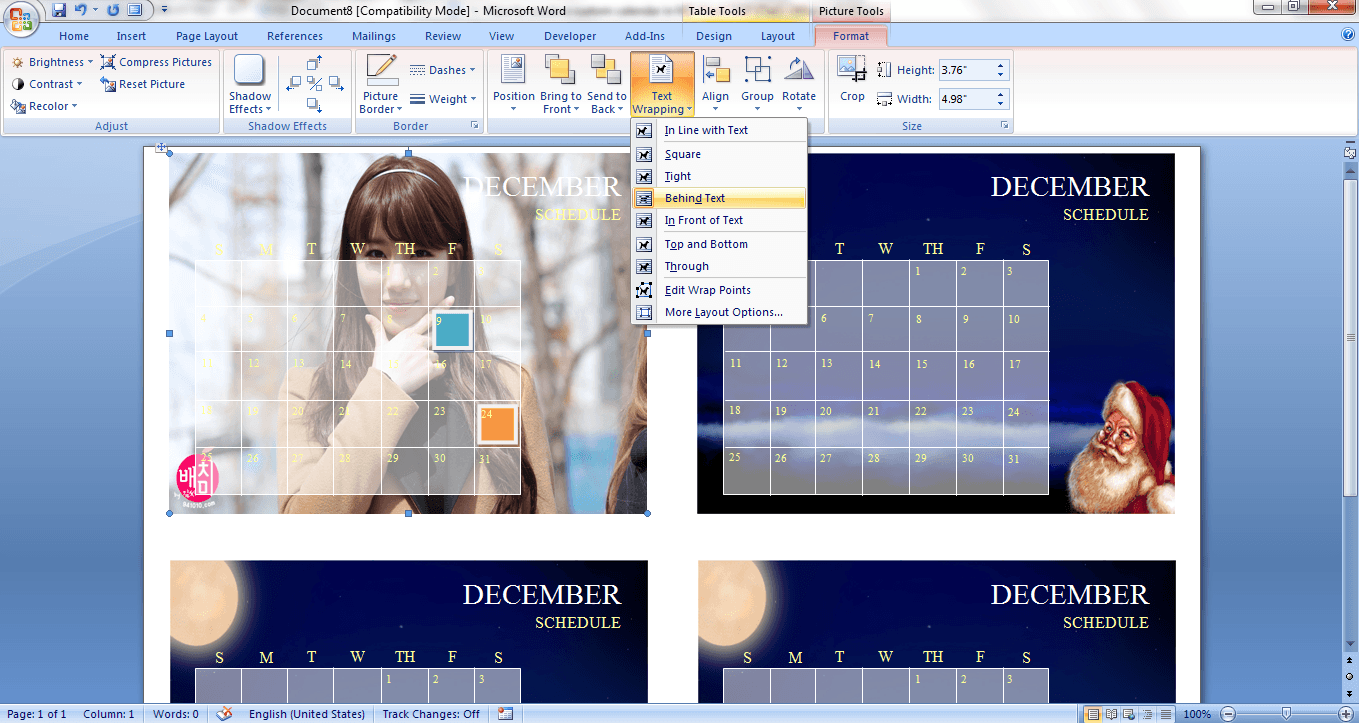
Task: Switch to the Design tab under Table Tools
Action: click(713, 35)
